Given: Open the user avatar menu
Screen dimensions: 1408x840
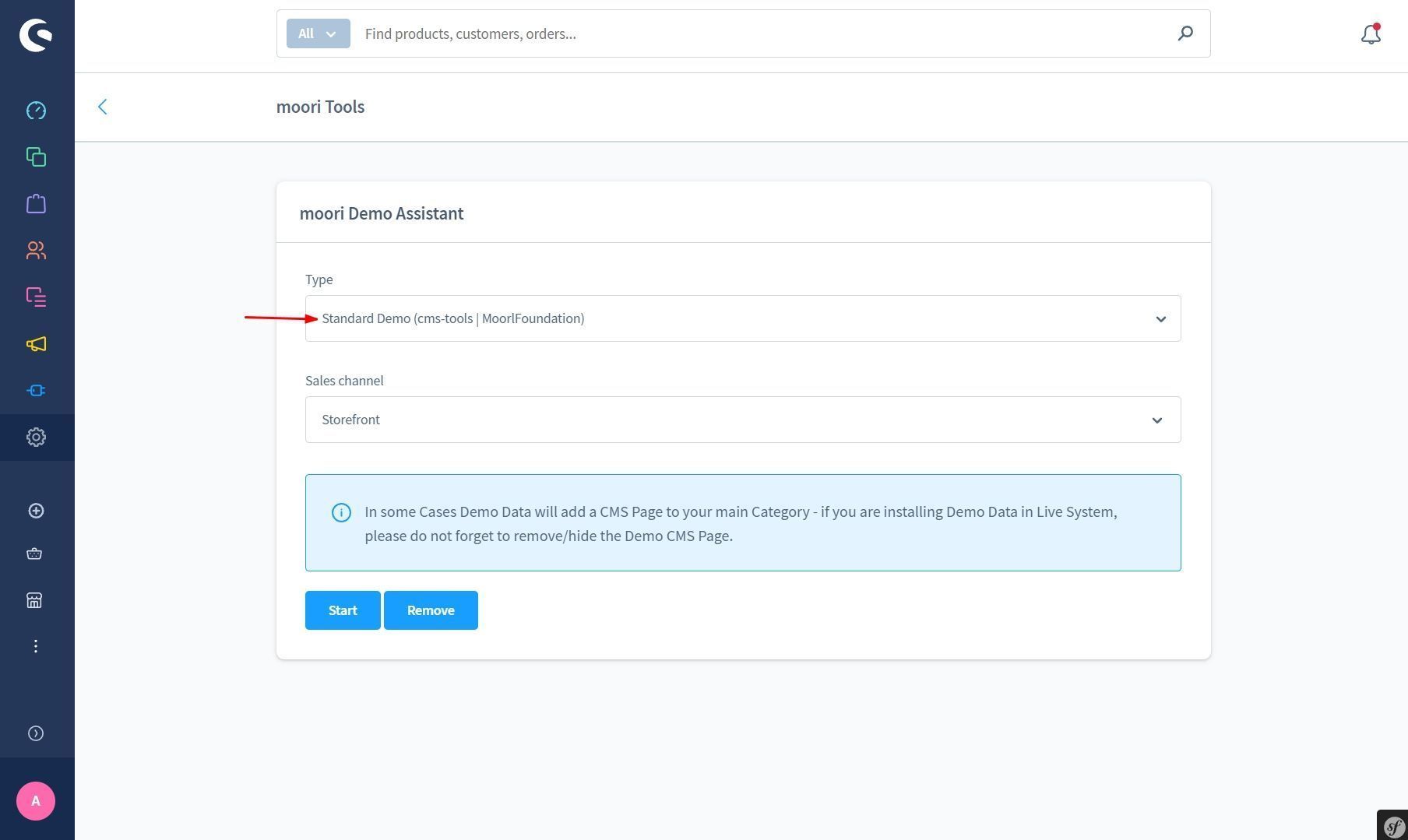Looking at the screenshot, I should click(x=36, y=801).
